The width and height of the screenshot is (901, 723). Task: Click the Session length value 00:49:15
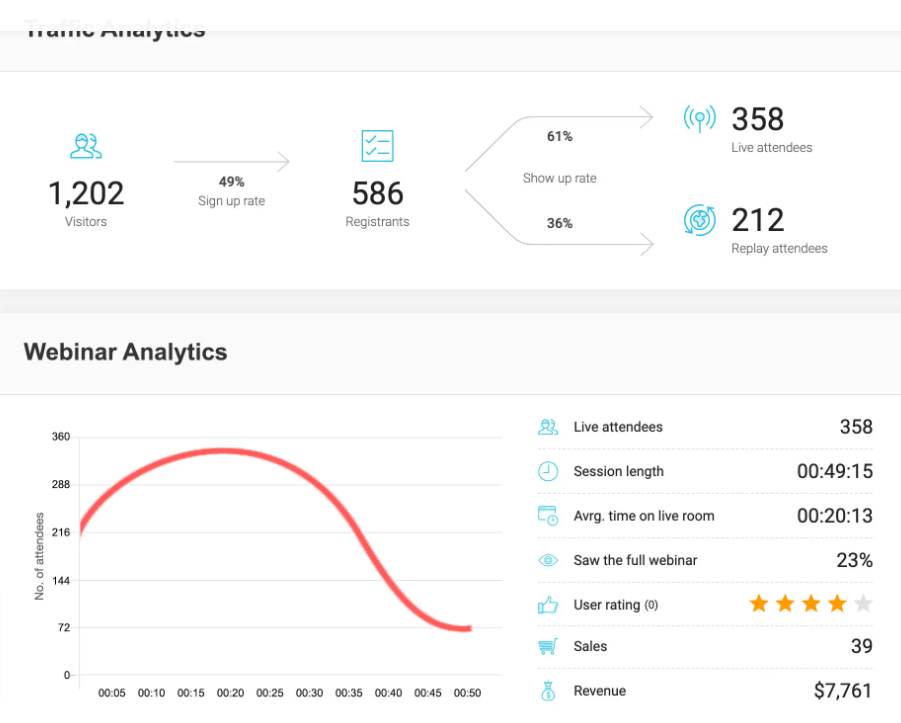point(834,471)
